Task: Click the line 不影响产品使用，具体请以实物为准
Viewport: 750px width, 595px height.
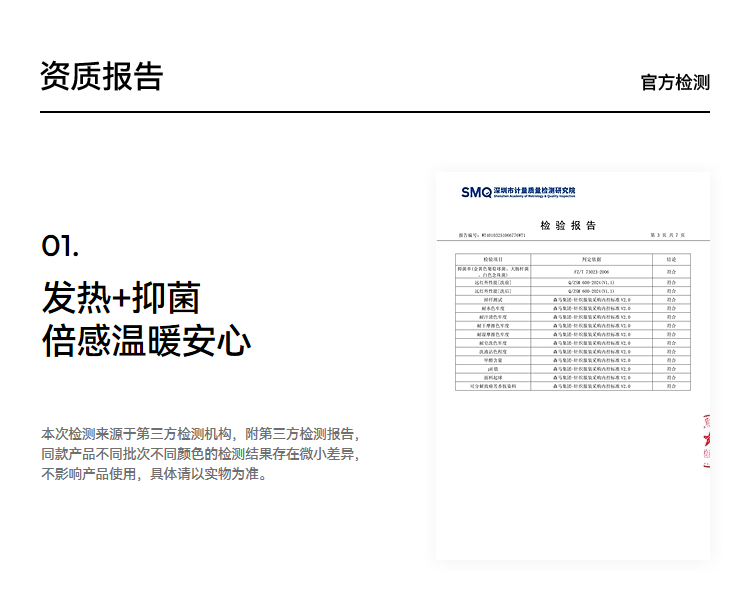Action: coord(154,474)
